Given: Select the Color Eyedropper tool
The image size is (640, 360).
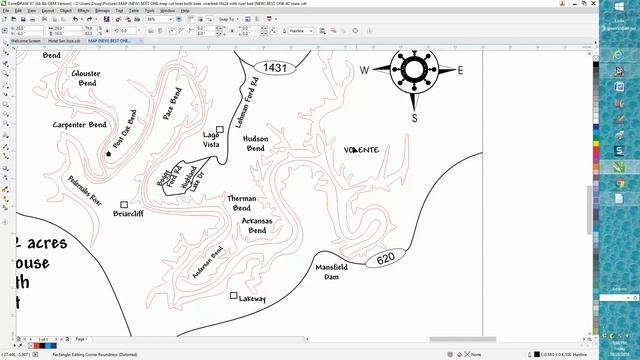Looking at the screenshot, I should click(x=5, y=189).
